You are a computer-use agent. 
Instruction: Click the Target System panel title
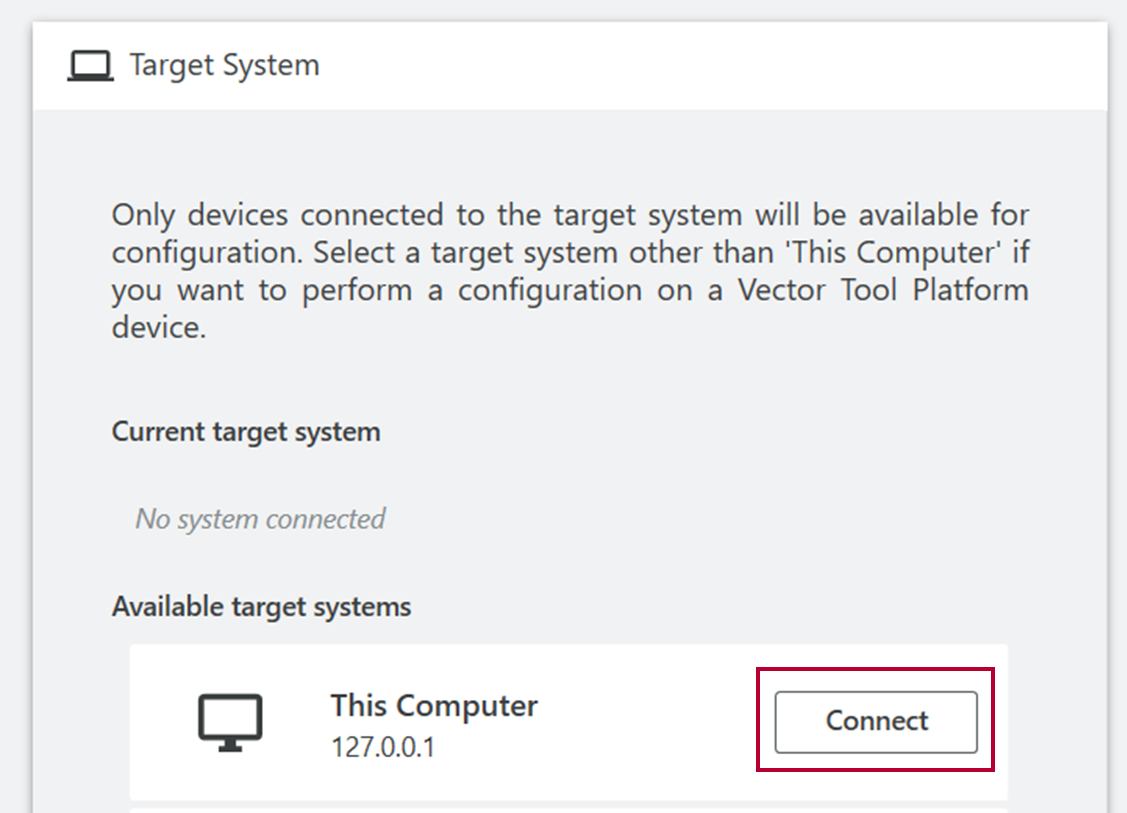[224, 65]
